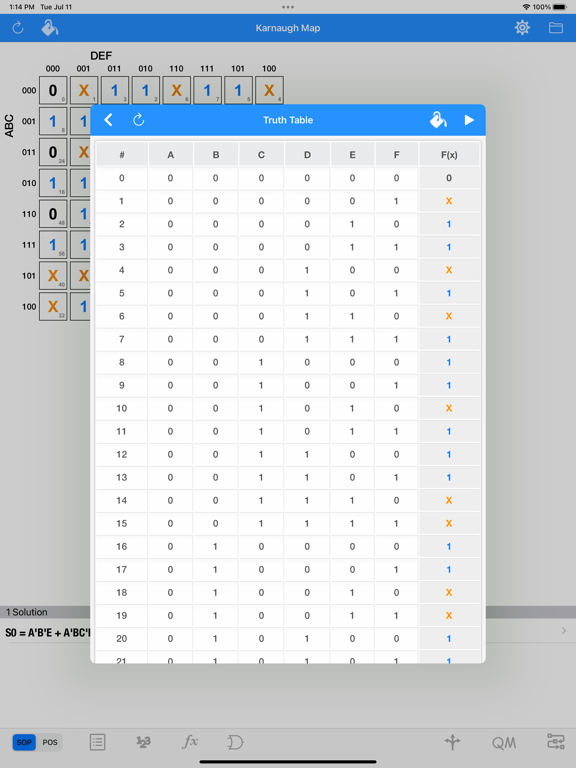Toggle Karnaugh cell 1 showing X
Screen dimensions: 576x768
[84, 90]
